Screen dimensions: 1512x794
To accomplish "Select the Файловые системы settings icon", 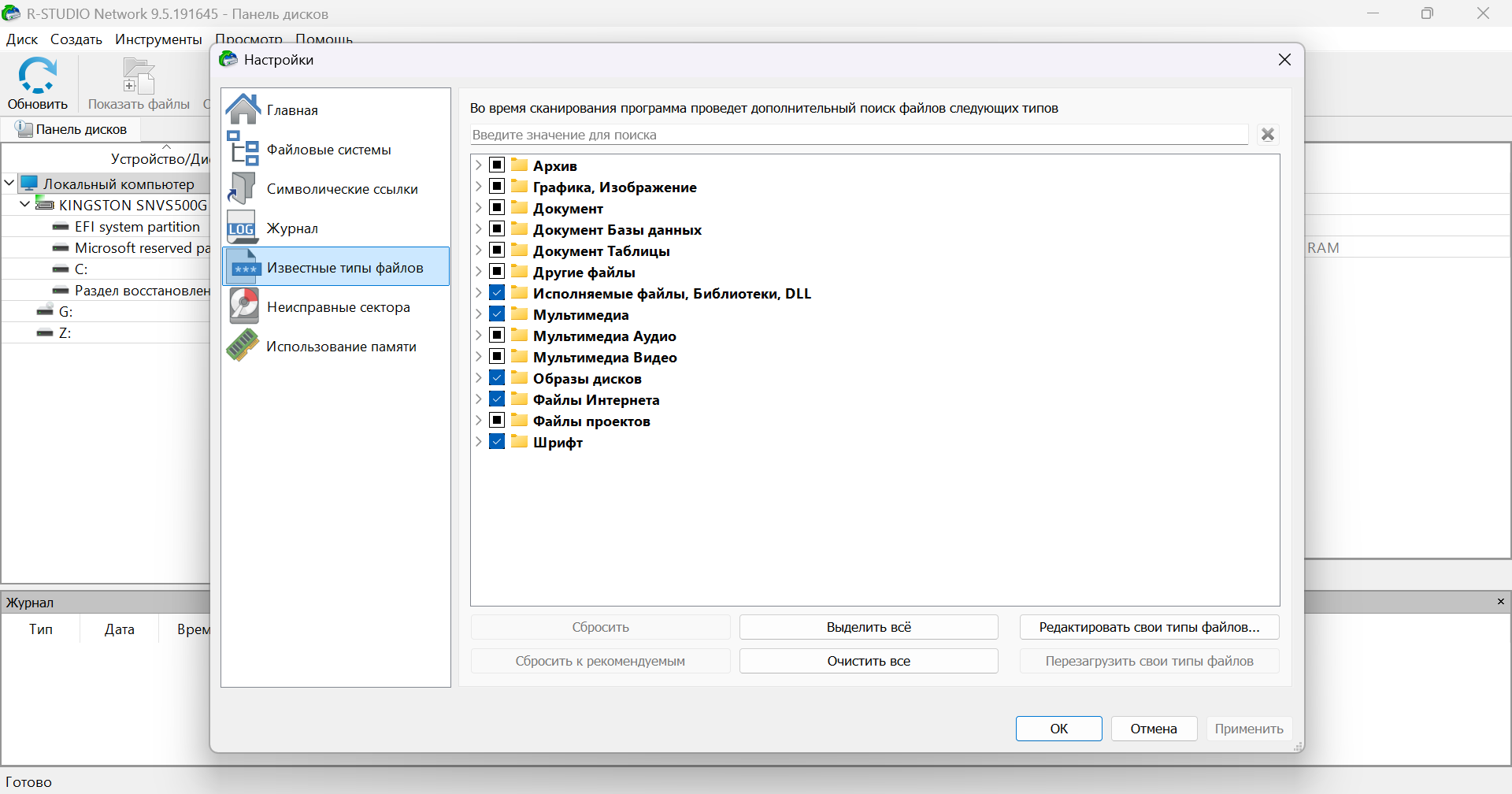I will click(x=243, y=149).
